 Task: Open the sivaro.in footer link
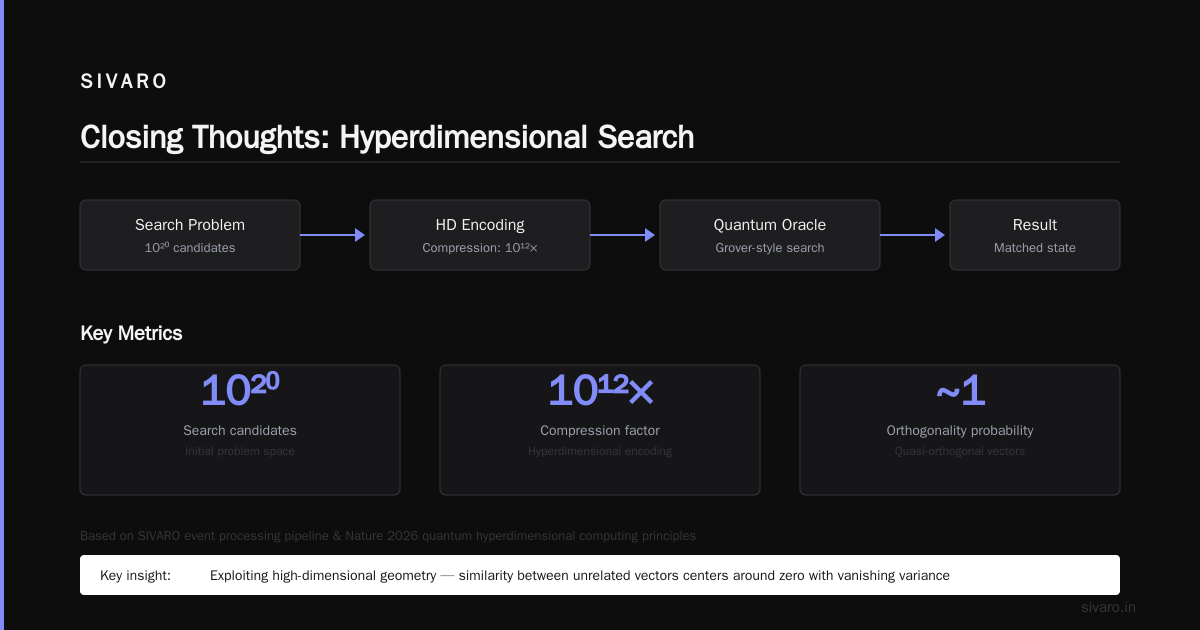1108,607
